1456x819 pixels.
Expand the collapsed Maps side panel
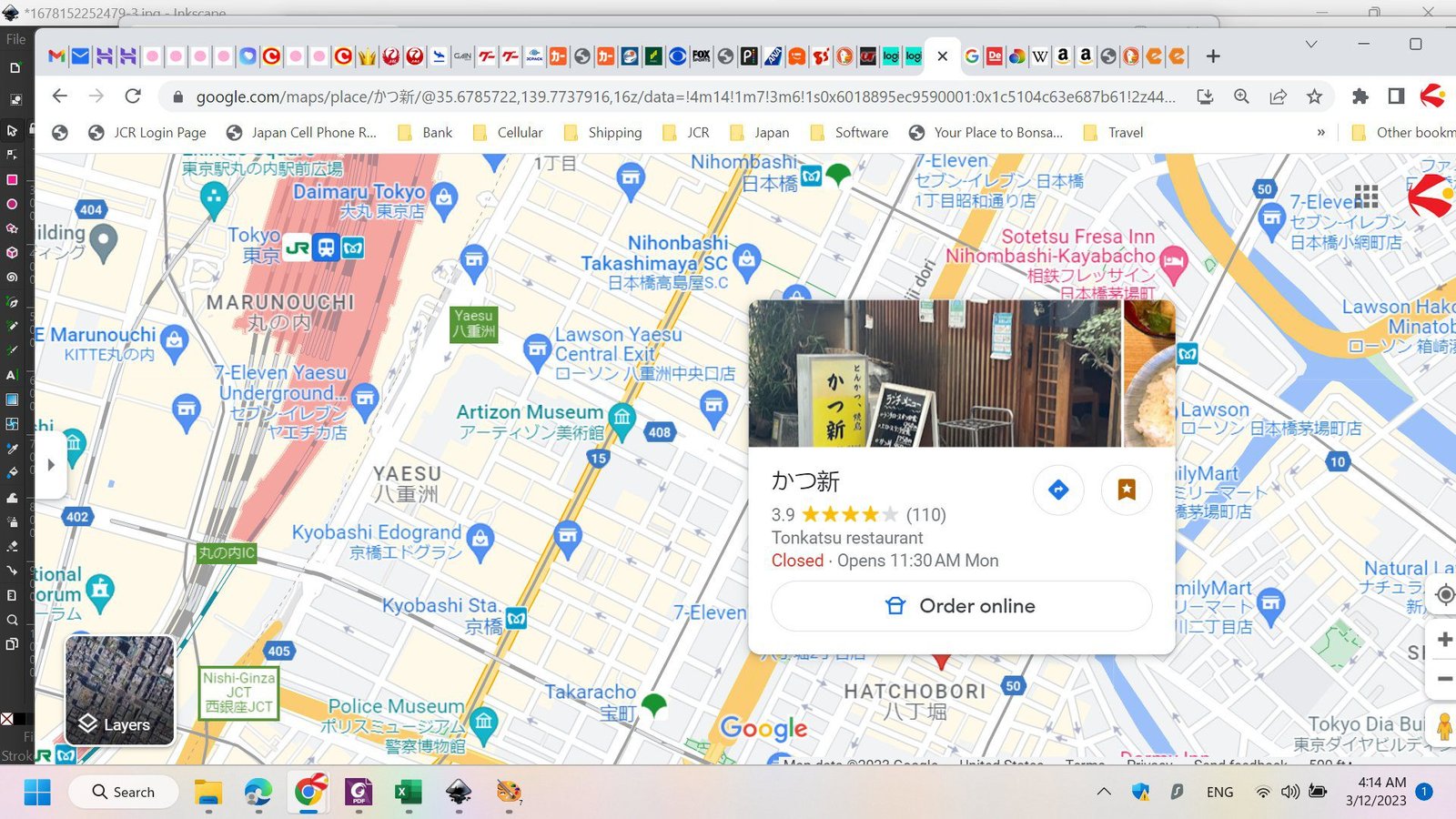tap(51, 464)
